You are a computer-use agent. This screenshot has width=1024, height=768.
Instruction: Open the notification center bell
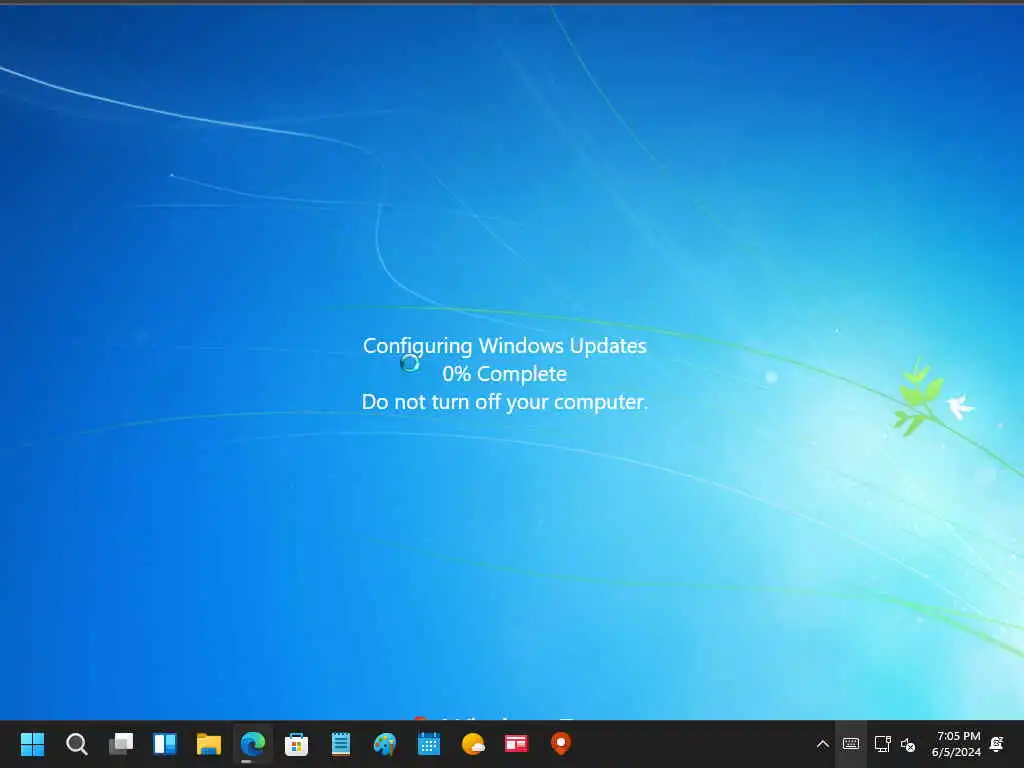tap(997, 744)
